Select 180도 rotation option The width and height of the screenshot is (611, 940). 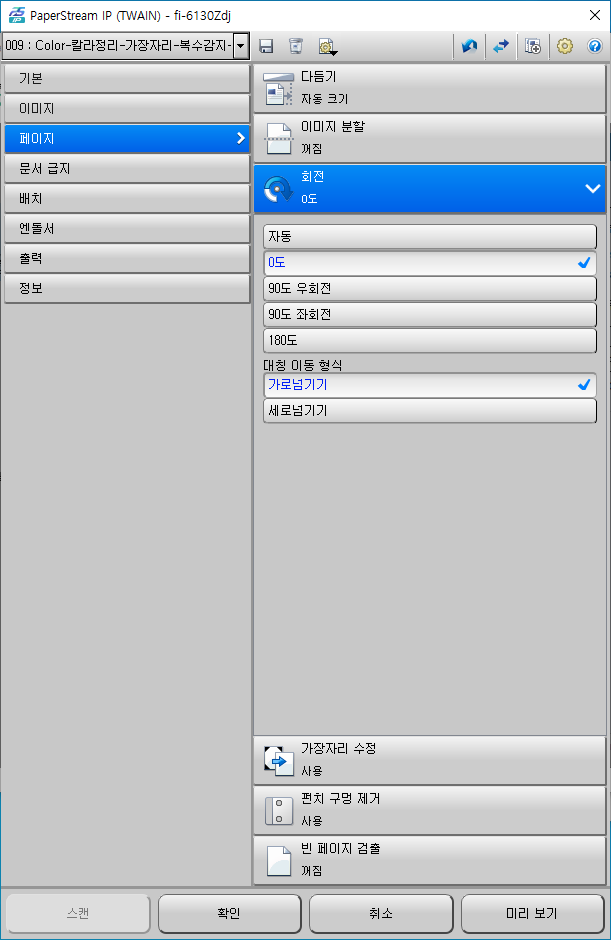429,341
